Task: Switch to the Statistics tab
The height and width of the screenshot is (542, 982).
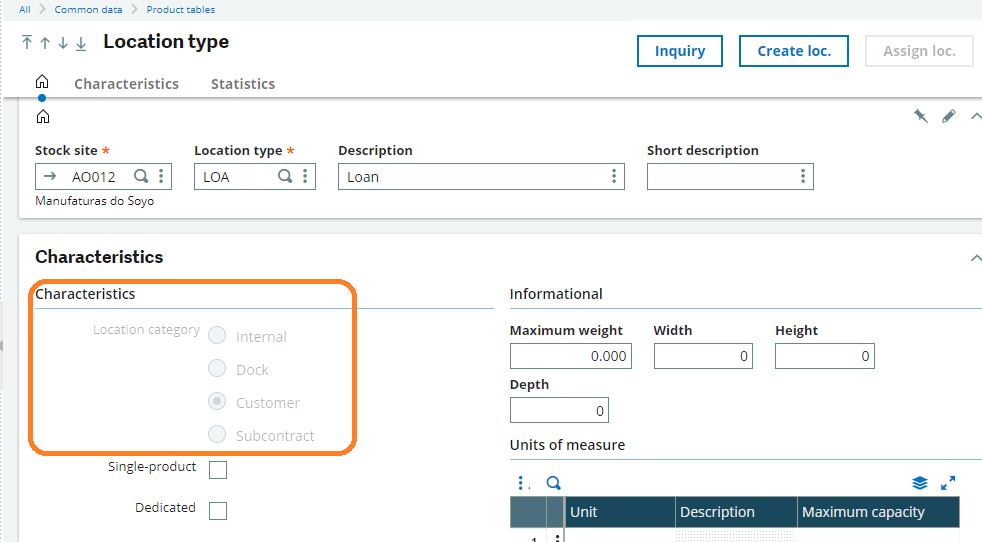Action: click(x=243, y=84)
